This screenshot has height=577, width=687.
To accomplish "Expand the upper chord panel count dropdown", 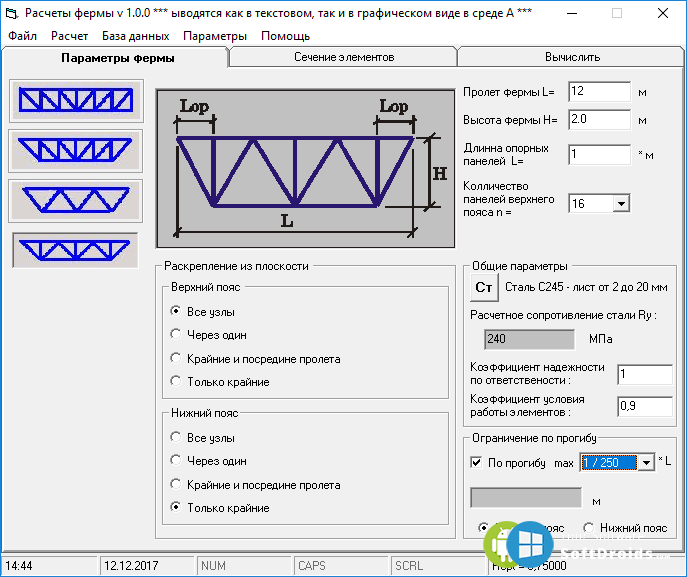I will pyautogui.click(x=620, y=204).
